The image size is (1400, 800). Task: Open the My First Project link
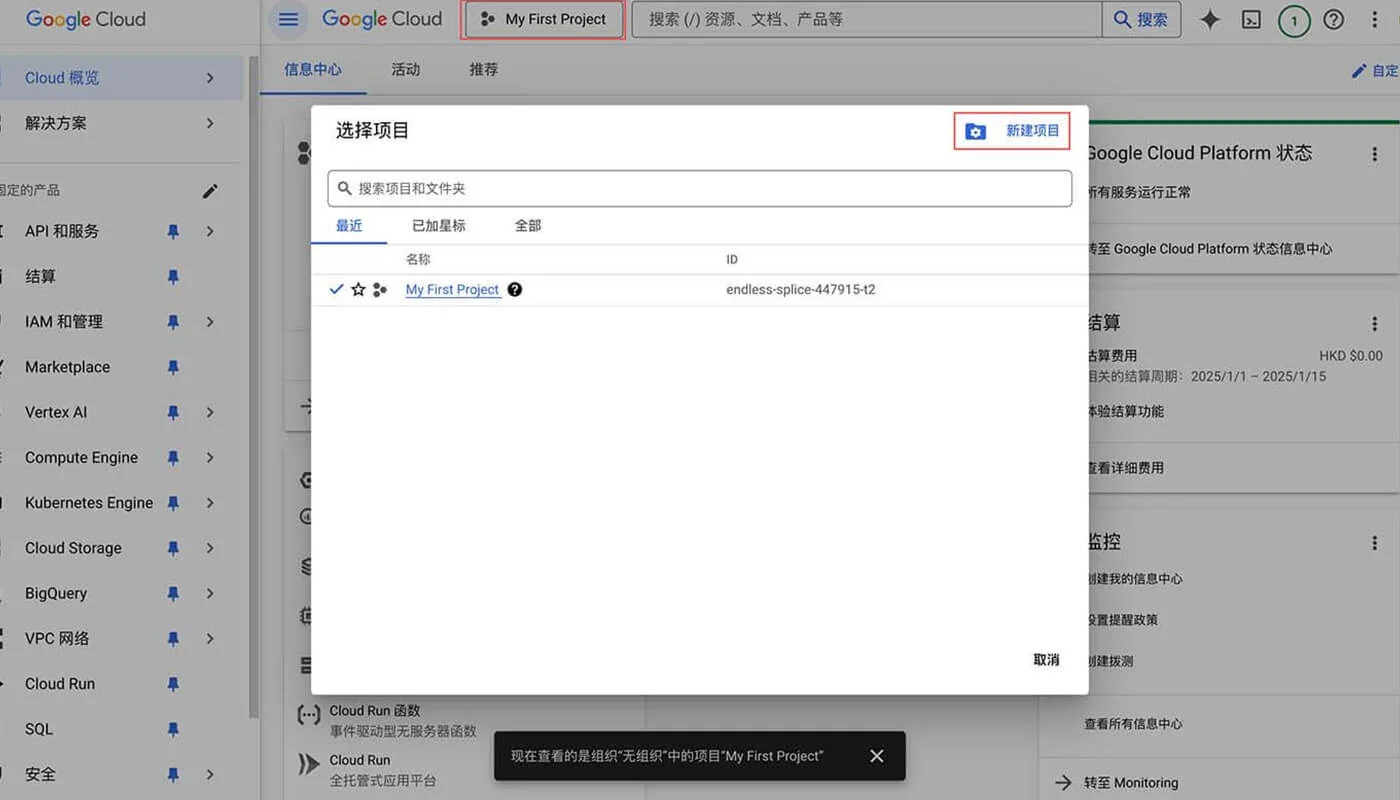point(452,289)
